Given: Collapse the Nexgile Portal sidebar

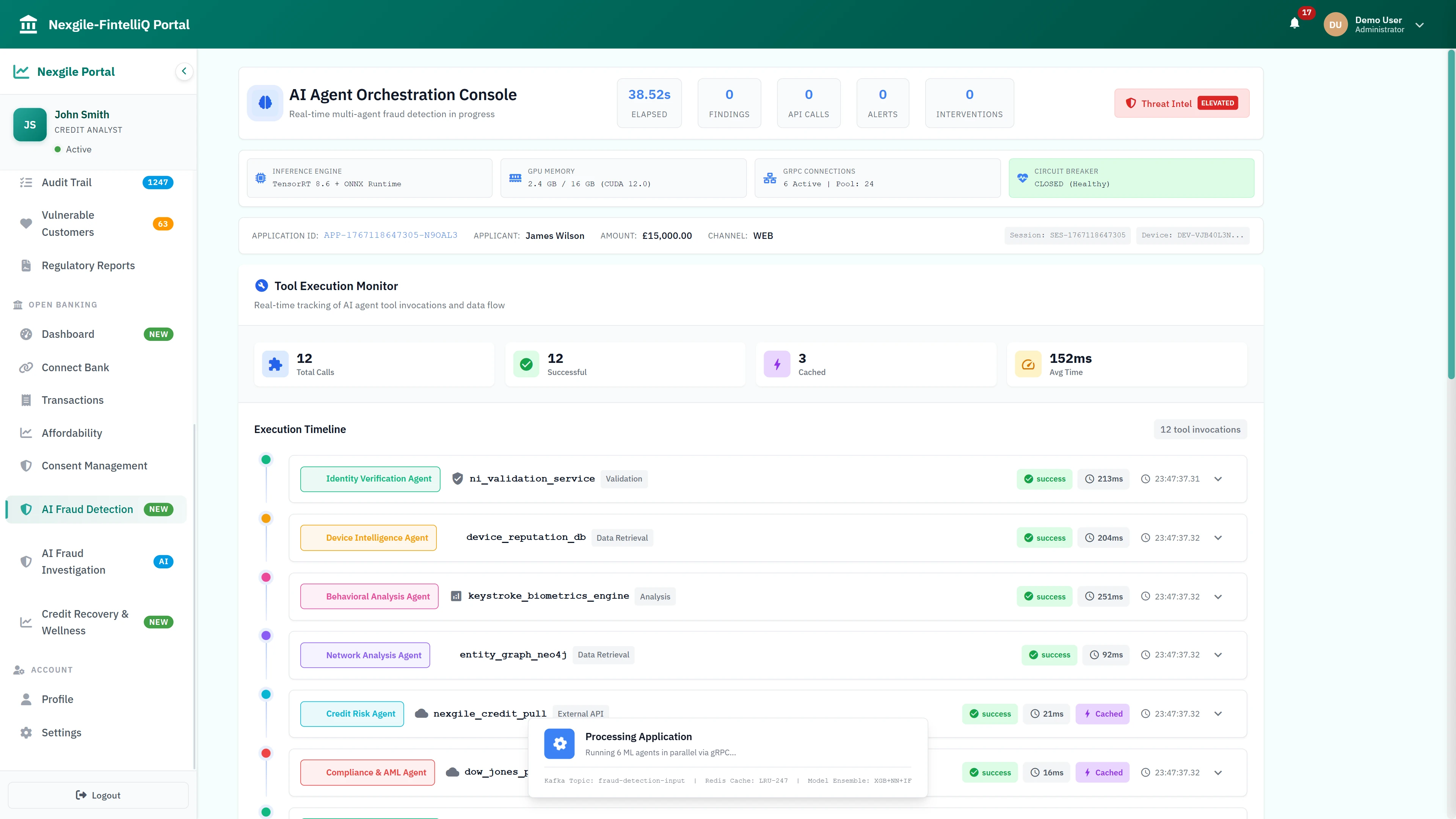Looking at the screenshot, I should click(x=184, y=71).
